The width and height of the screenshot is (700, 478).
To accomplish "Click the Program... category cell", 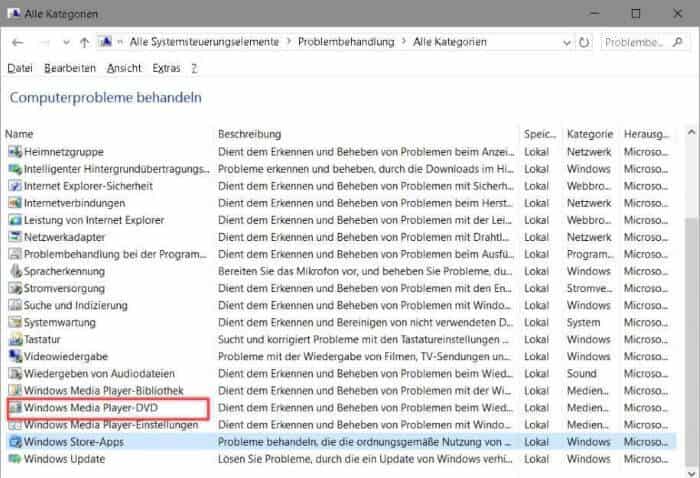I will tap(590, 254).
